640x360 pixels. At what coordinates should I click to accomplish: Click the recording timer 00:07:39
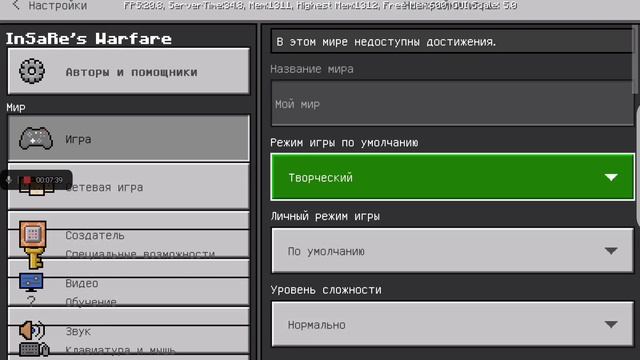tap(49, 180)
